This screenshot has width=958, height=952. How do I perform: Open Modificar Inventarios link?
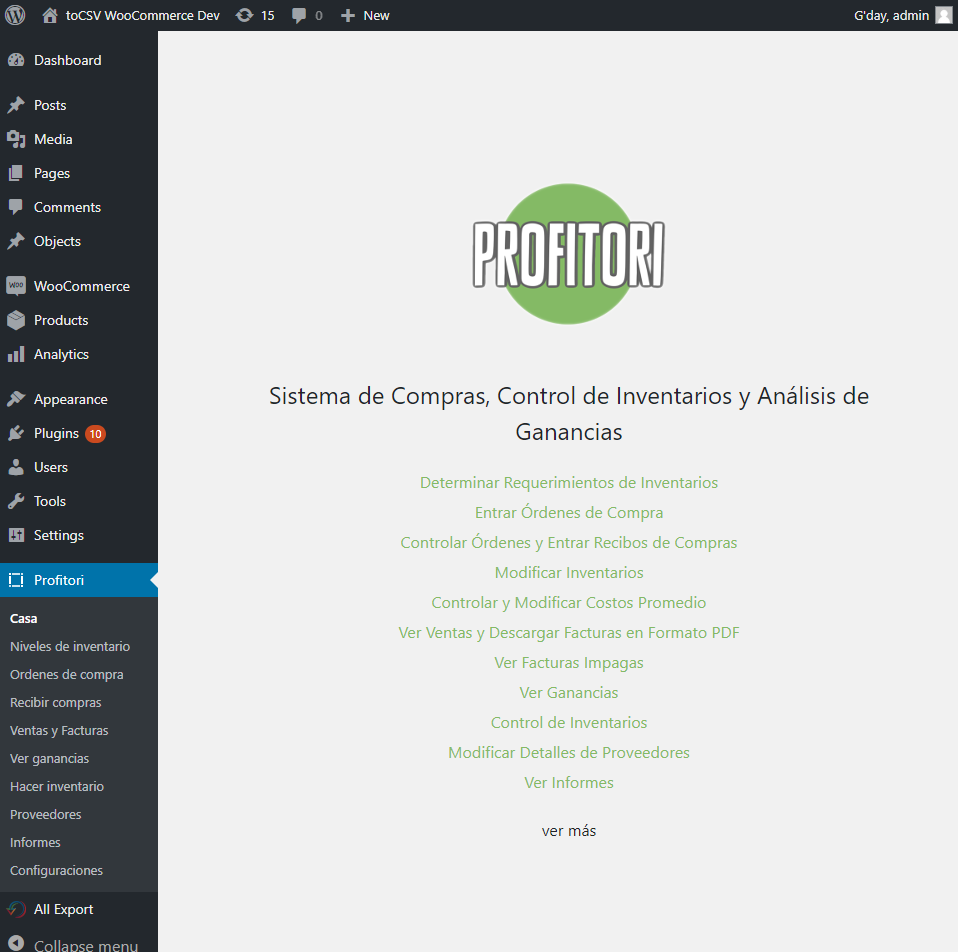569,573
